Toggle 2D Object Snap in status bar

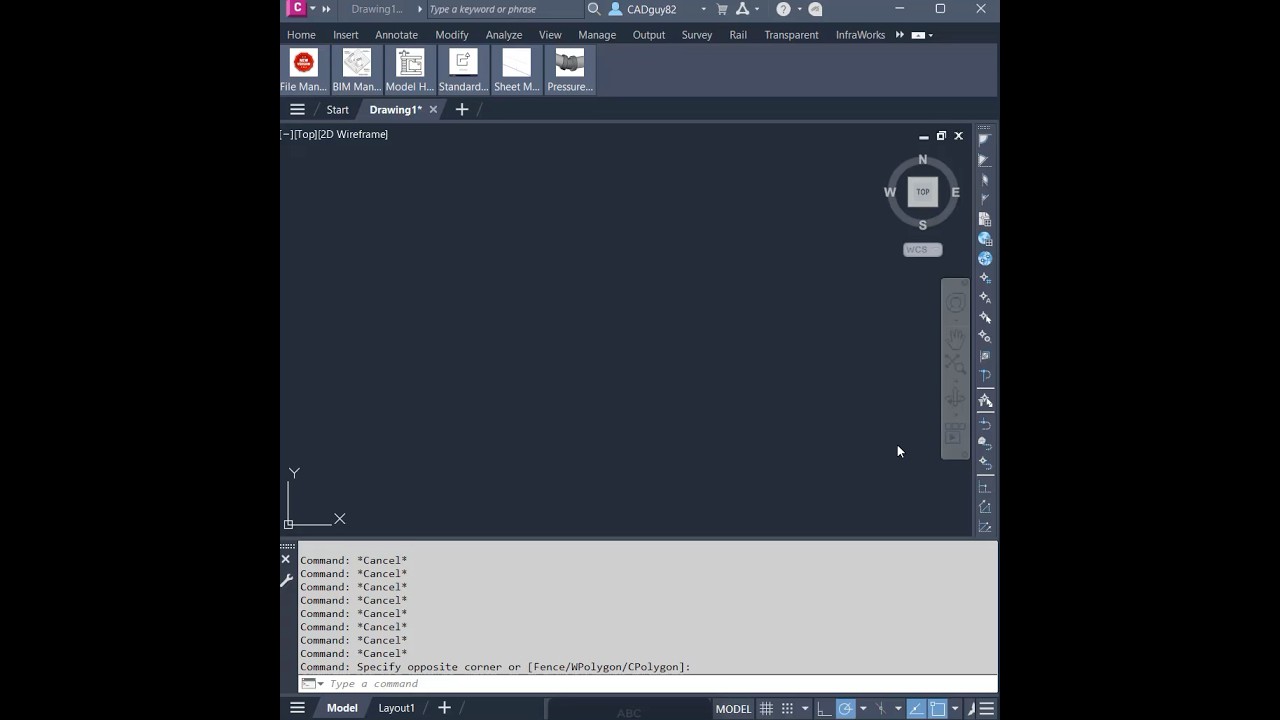pos(938,708)
